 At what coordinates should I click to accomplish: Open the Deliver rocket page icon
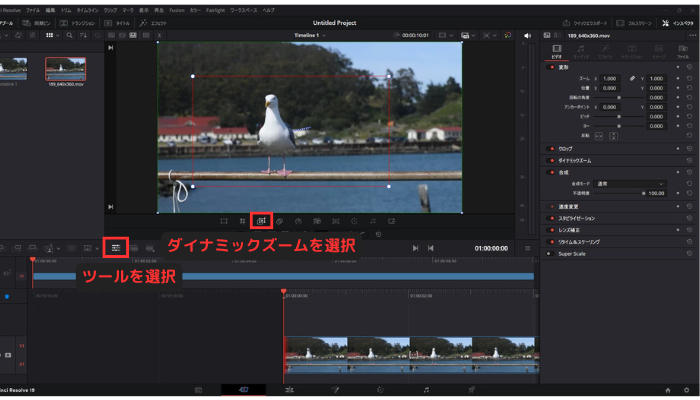471,390
